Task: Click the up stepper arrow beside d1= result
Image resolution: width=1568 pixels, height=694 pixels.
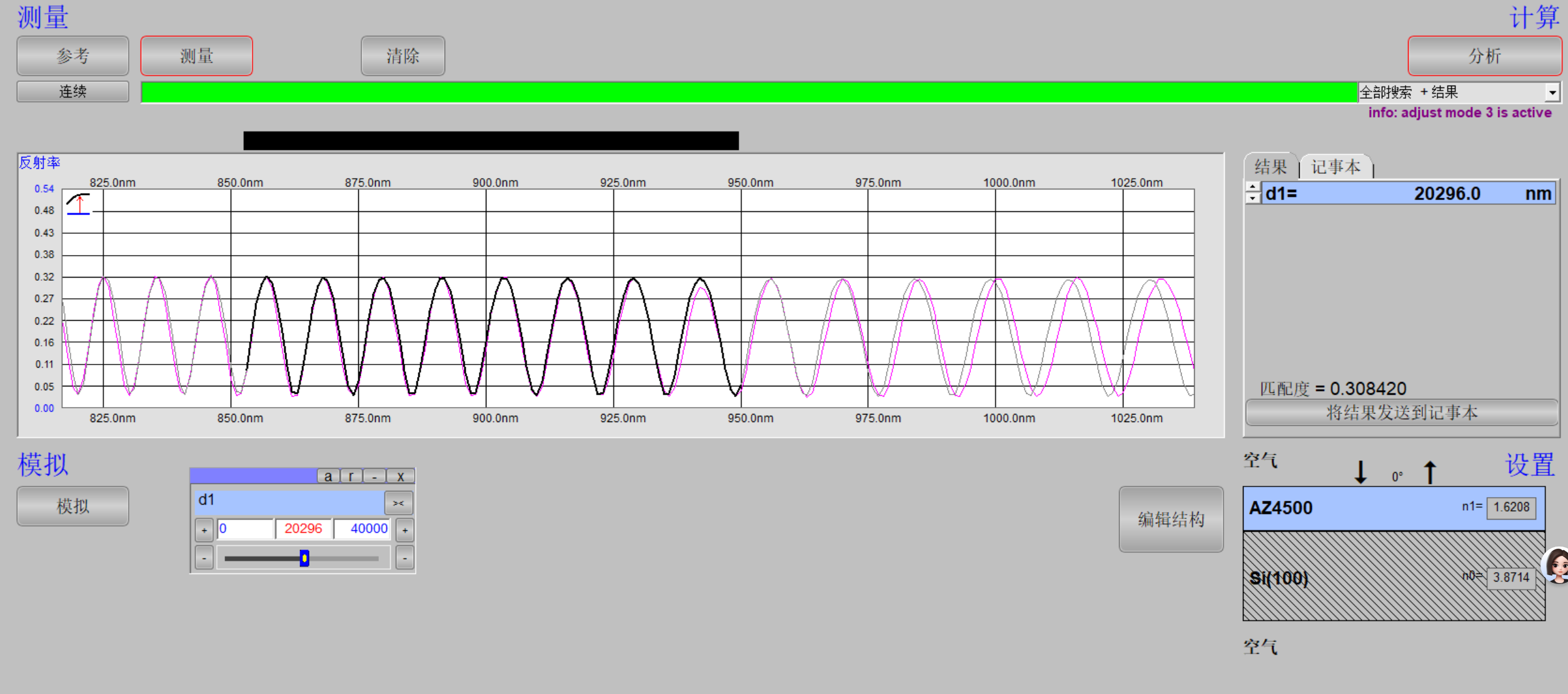Action: 1252,188
